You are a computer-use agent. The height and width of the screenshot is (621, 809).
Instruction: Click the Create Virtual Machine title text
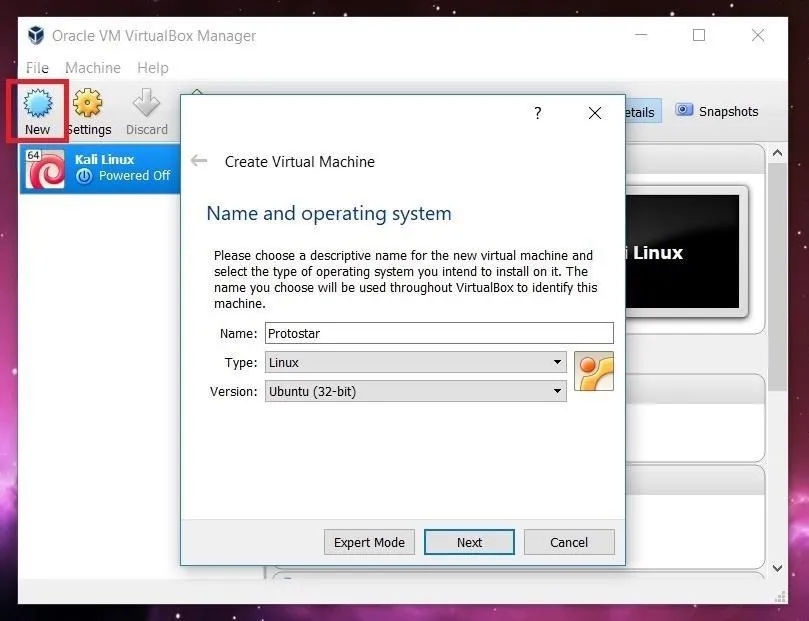tap(300, 161)
